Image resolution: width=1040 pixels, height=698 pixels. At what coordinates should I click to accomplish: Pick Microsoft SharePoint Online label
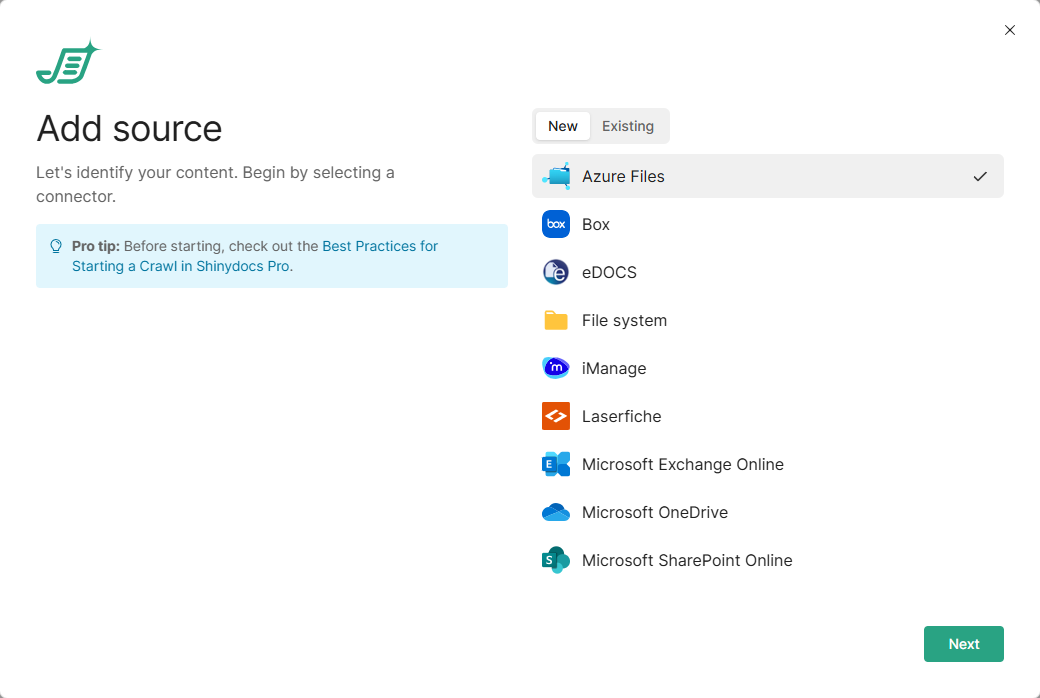coord(686,560)
